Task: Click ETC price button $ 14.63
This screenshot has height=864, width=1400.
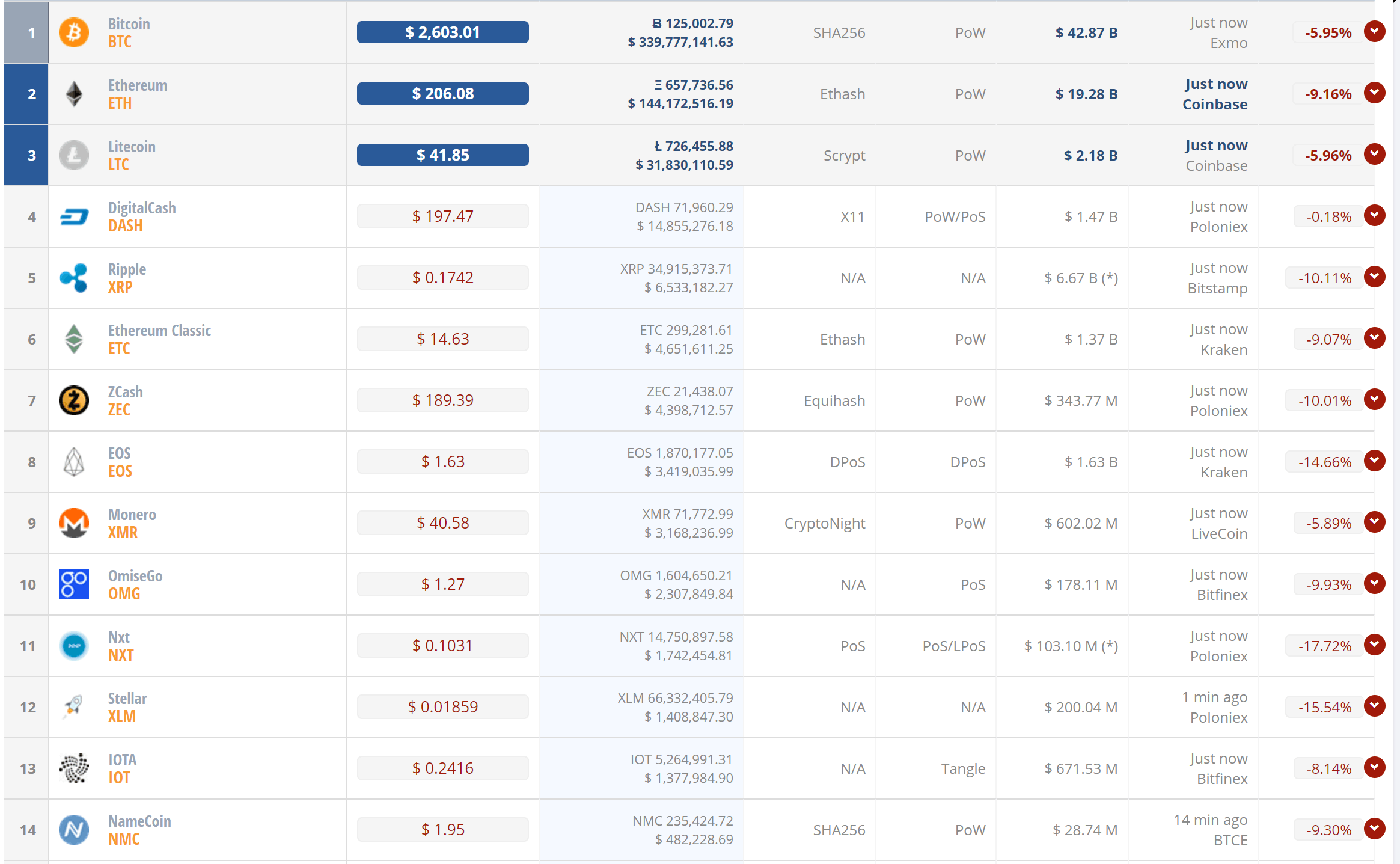Action: [443, 339]
